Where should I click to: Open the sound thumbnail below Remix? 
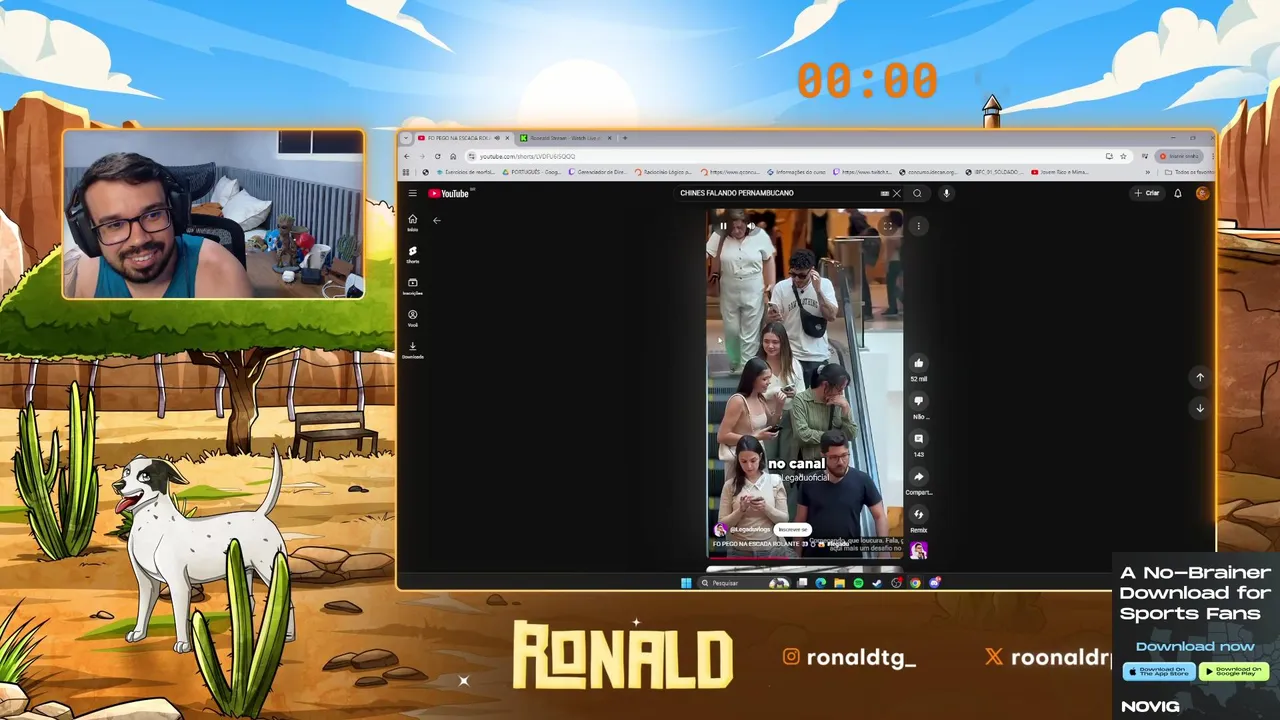(918, 551)
